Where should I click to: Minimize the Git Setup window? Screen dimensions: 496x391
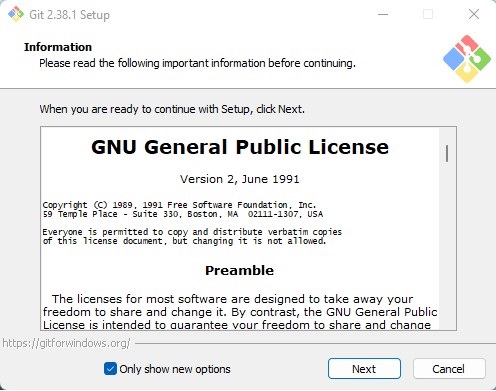(383, 14)
